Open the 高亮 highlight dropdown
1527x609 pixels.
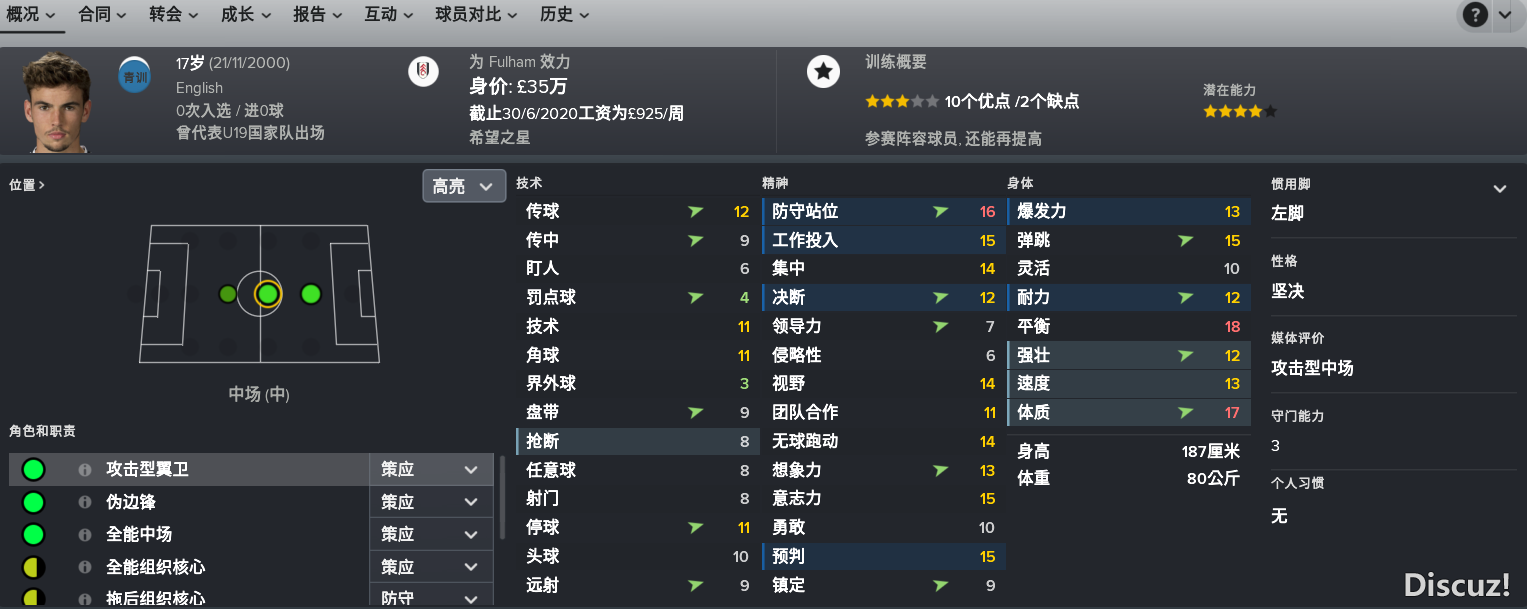[x=464, y=186]
